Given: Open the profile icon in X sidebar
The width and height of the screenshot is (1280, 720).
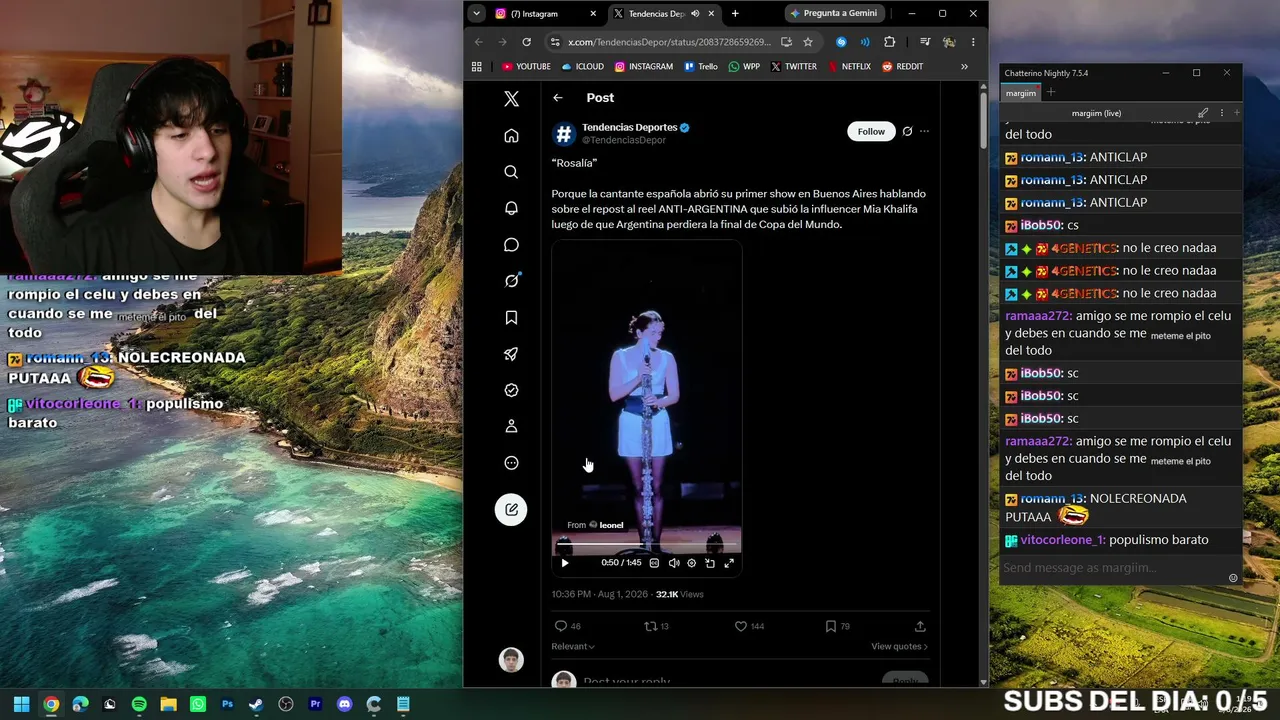Looking at the screenshot, I should (511, 426).
